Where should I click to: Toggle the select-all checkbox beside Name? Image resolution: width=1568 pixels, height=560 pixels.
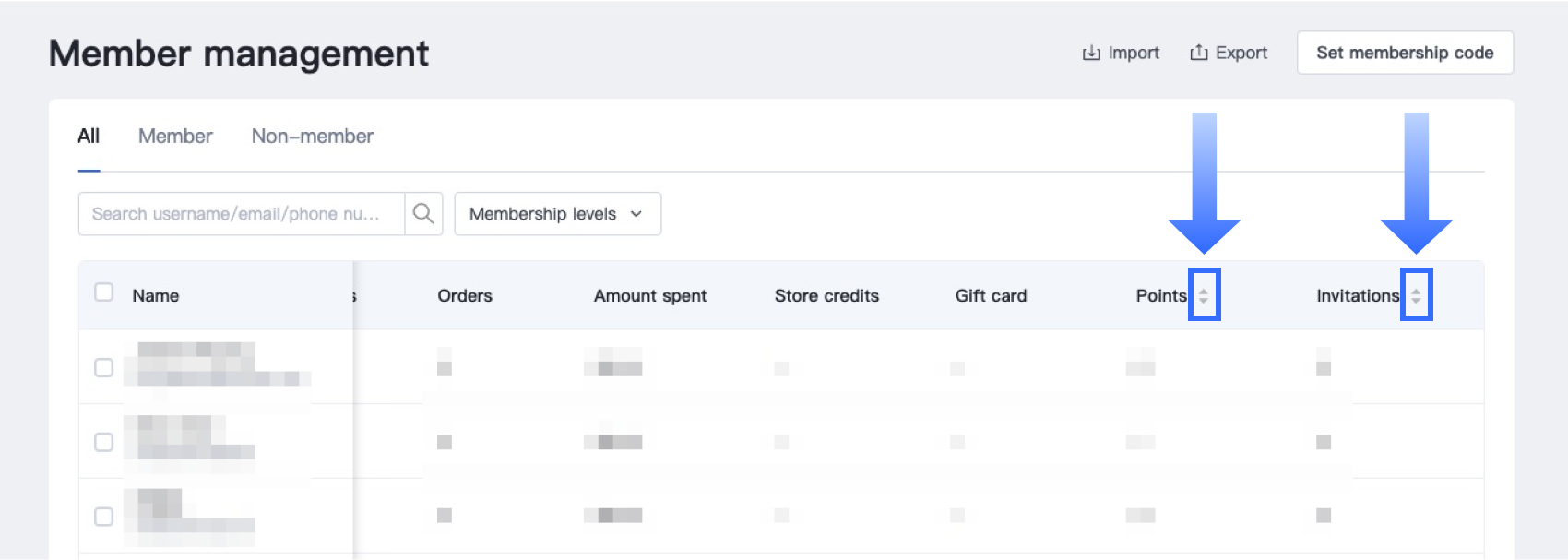click(104, 292)
